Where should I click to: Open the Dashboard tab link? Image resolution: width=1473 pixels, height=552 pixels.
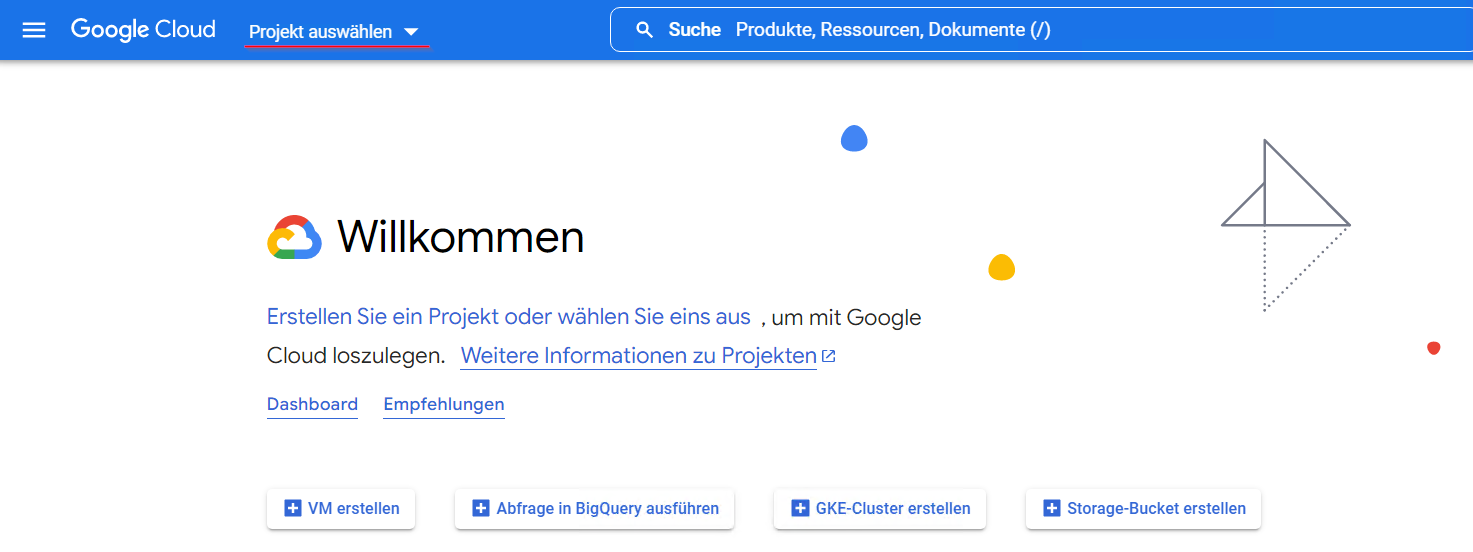[x=312, y=404]
